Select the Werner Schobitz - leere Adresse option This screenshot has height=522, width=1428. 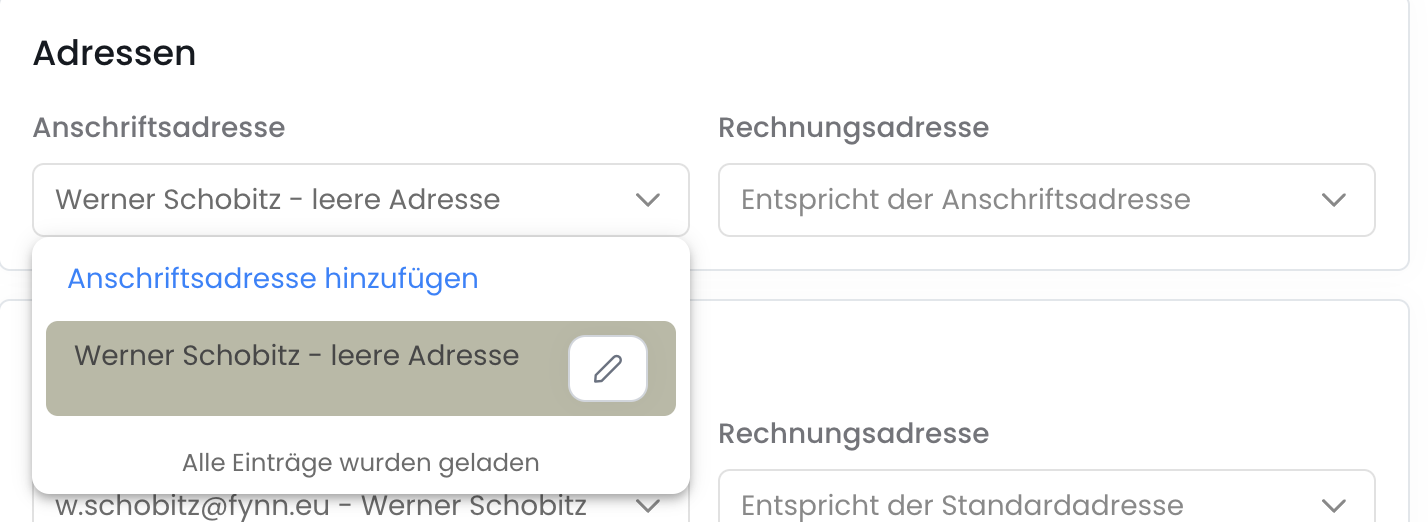click(361, 368)
